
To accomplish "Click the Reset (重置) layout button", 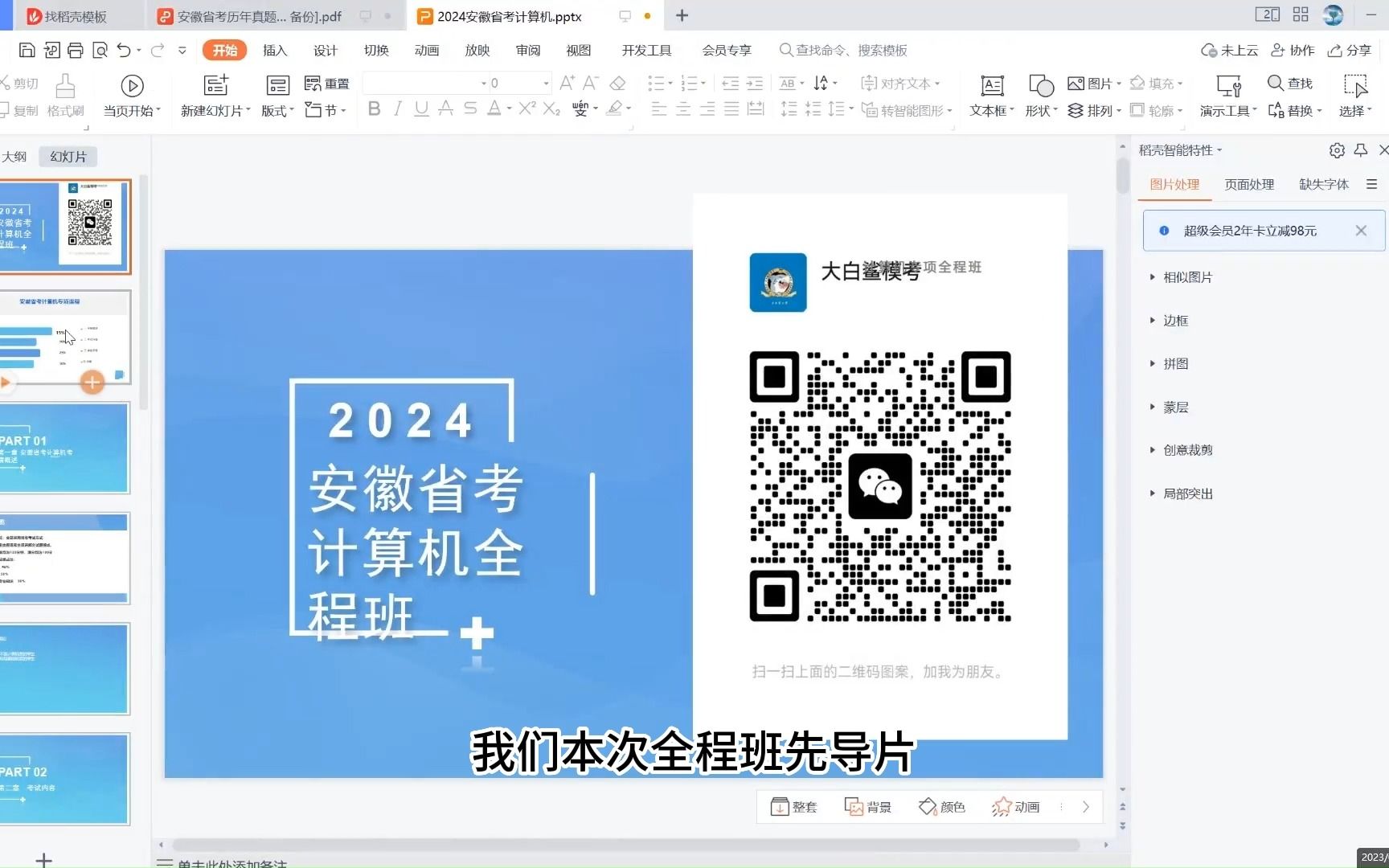I will coord(327,84).
